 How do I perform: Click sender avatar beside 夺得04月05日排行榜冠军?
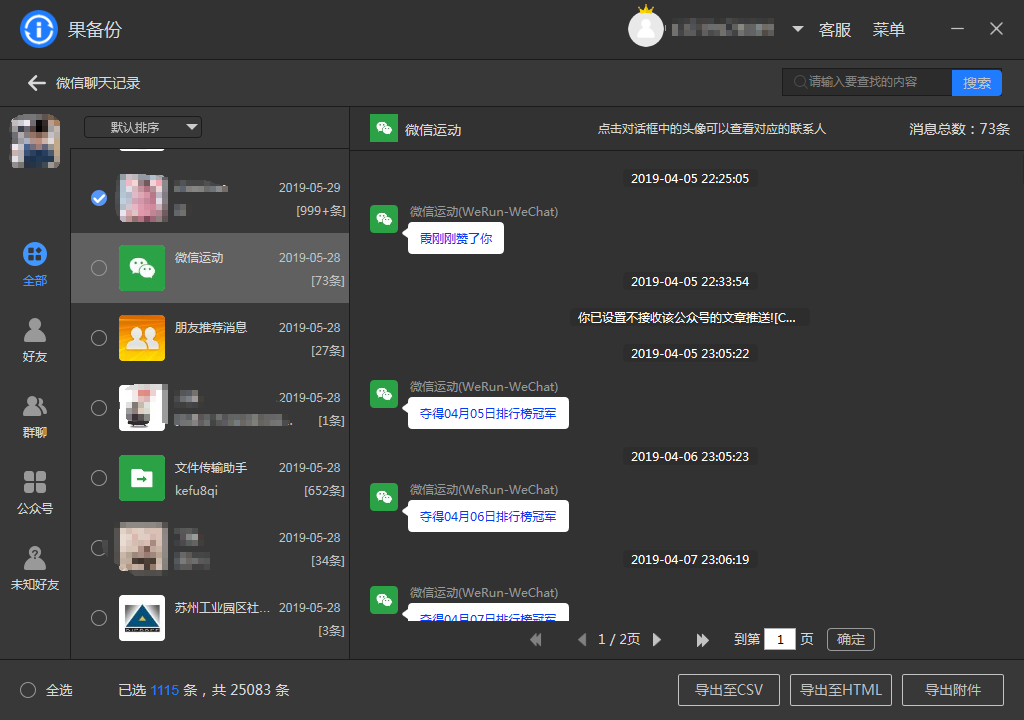pos(384,394)
